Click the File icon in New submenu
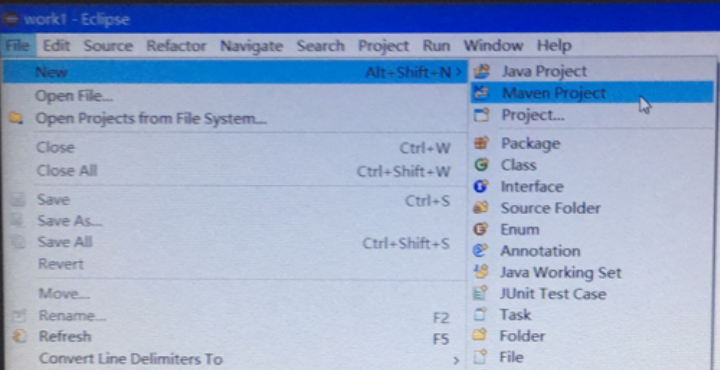The width and height of the screenshot is (720, 370). click(480, 357)
